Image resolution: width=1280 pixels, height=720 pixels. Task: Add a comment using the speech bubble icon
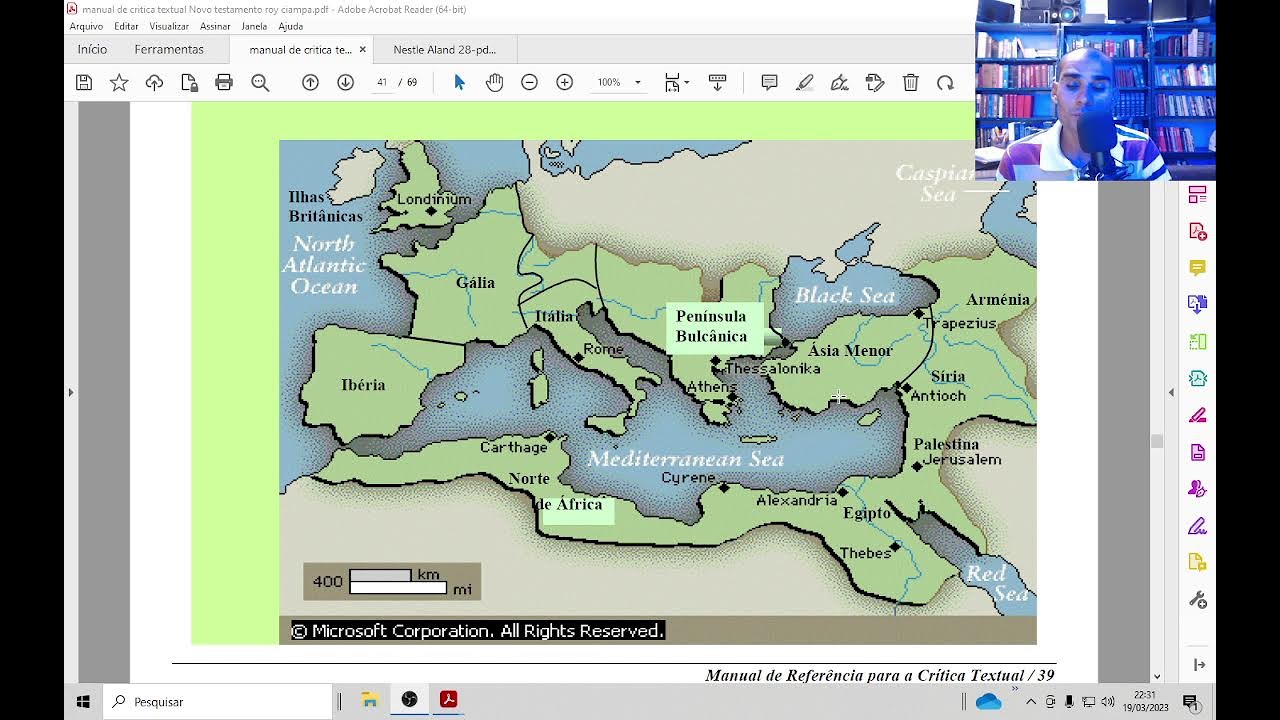point(769,82)
